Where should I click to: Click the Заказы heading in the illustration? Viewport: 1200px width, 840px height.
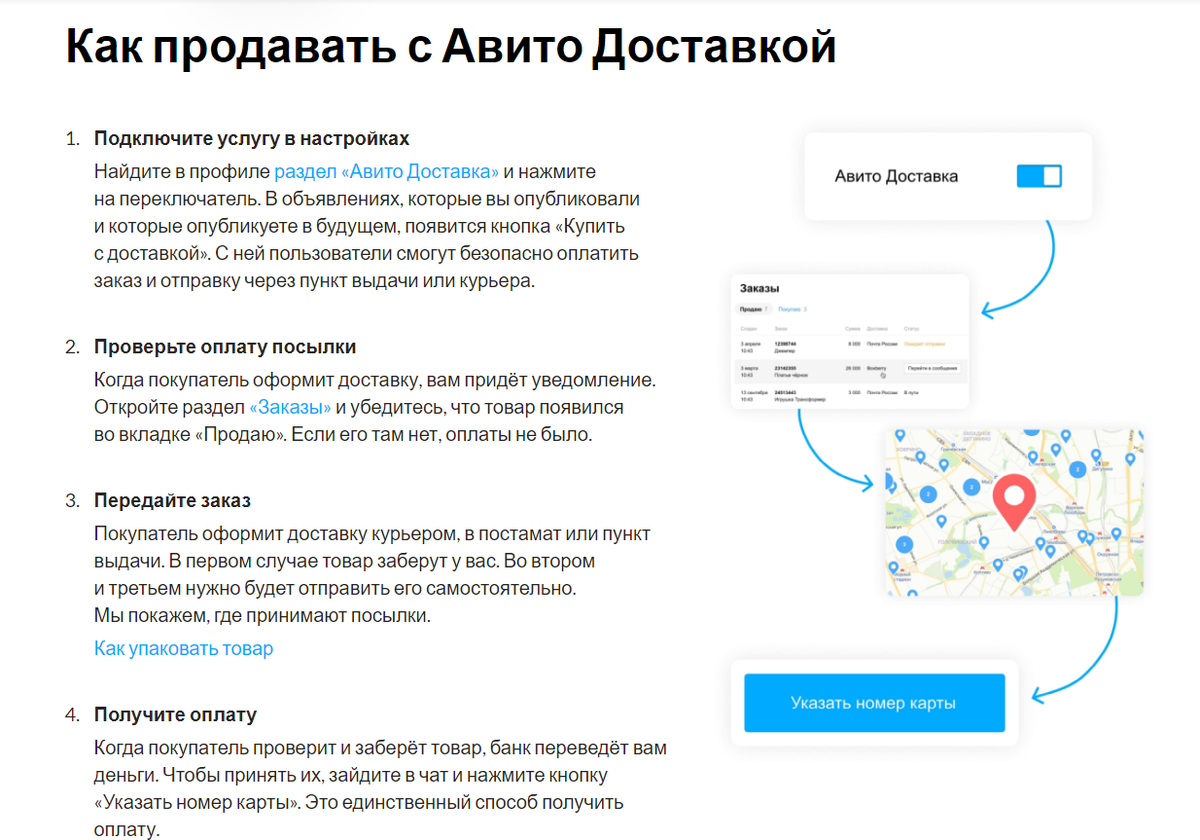[759, 288]
